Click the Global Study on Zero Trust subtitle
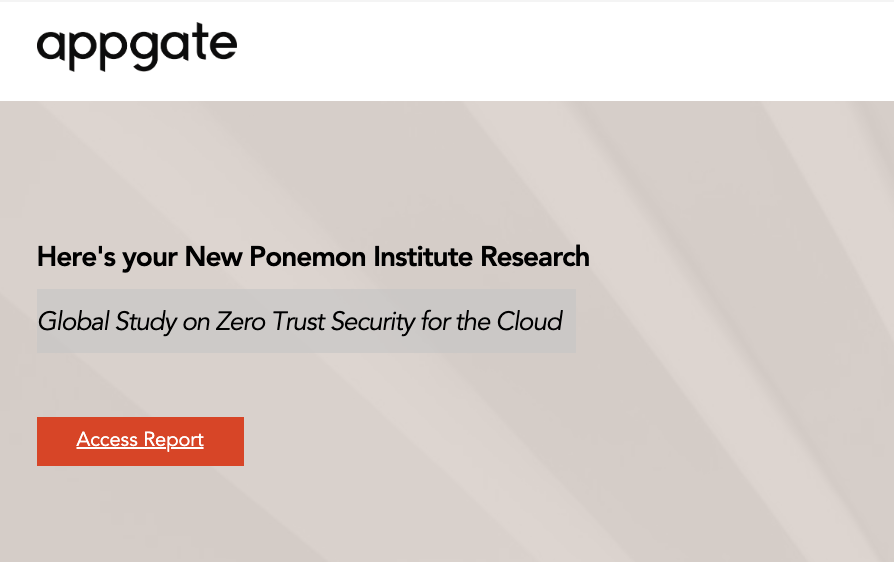 pyautogui.click(x=300, y=321)
